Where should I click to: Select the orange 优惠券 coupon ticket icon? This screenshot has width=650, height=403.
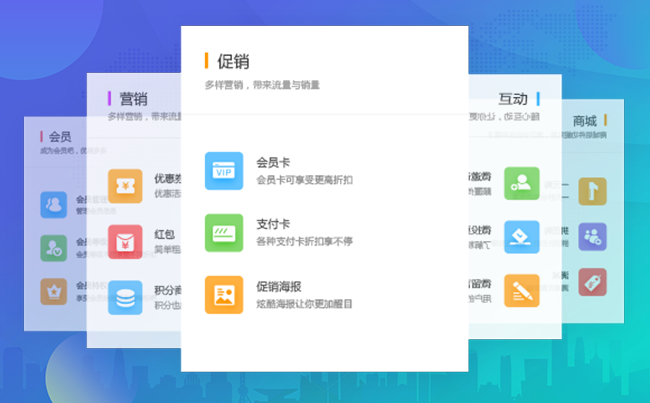point(125,186)
